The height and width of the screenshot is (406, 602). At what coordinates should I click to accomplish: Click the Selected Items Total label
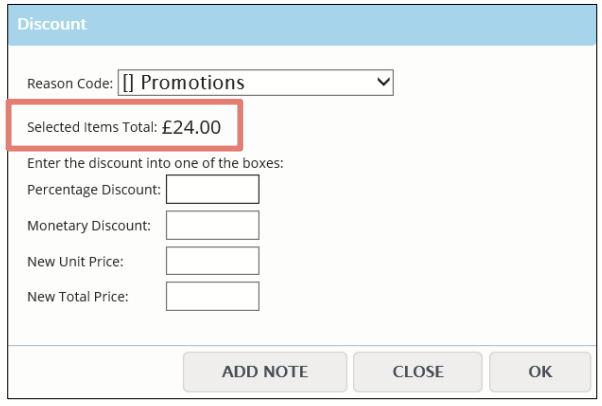tap(92, 127)
